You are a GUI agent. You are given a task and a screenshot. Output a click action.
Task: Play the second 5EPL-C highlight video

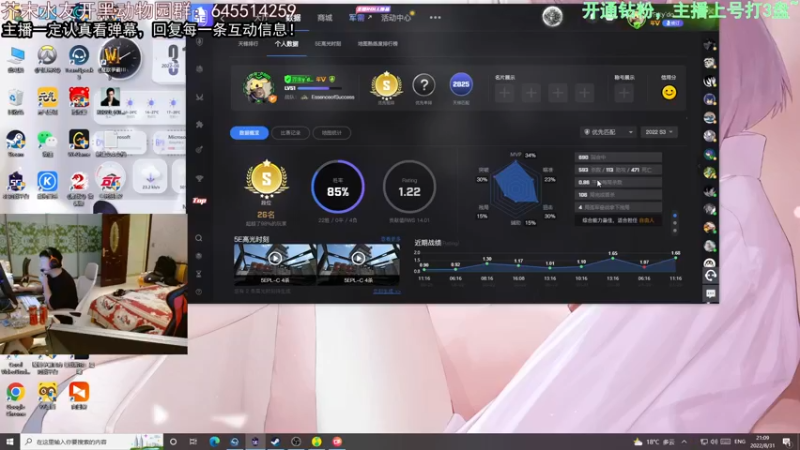click(x=358, y=258)
